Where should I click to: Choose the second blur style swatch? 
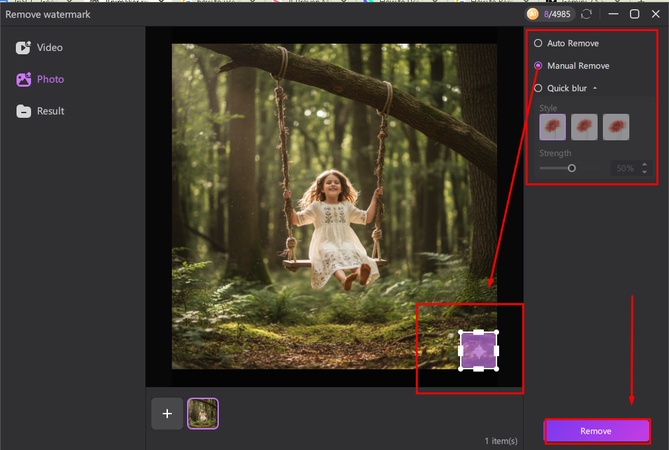click(584, 127)
